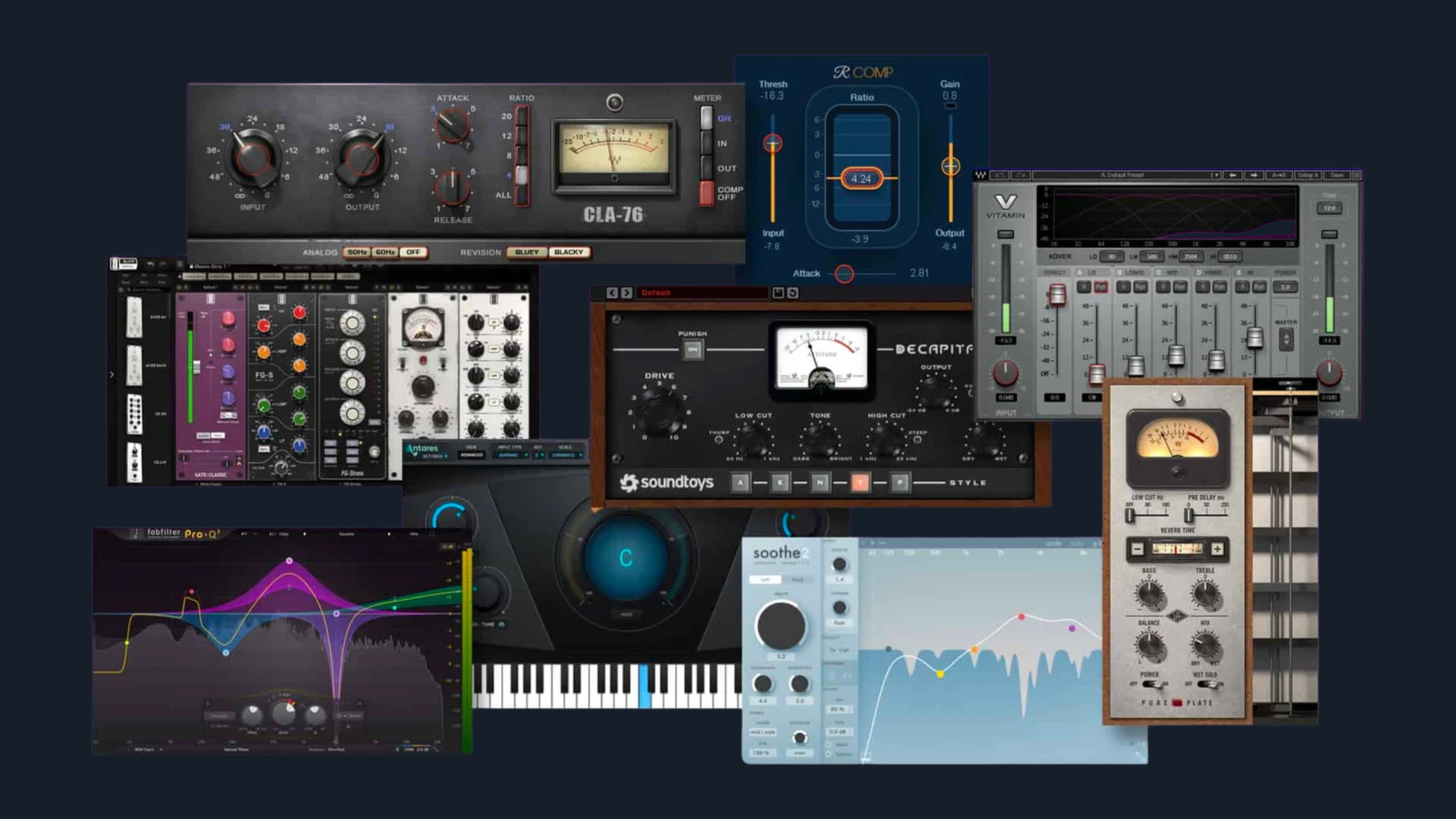The width and height of the screenshot is (1456, 819).
Task: Flip the Pure Plate Wet Solo switch
Action: (x=1206, y=684)
